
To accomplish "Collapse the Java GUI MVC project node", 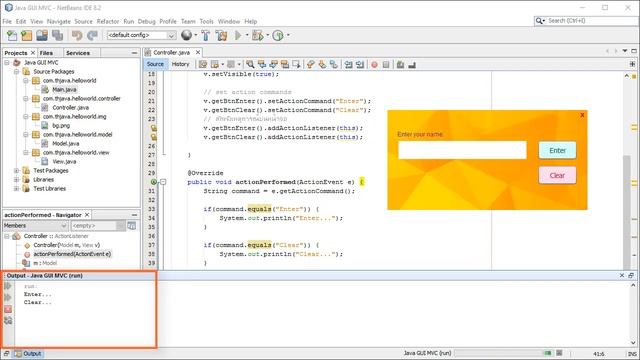I will click(7, 62).
